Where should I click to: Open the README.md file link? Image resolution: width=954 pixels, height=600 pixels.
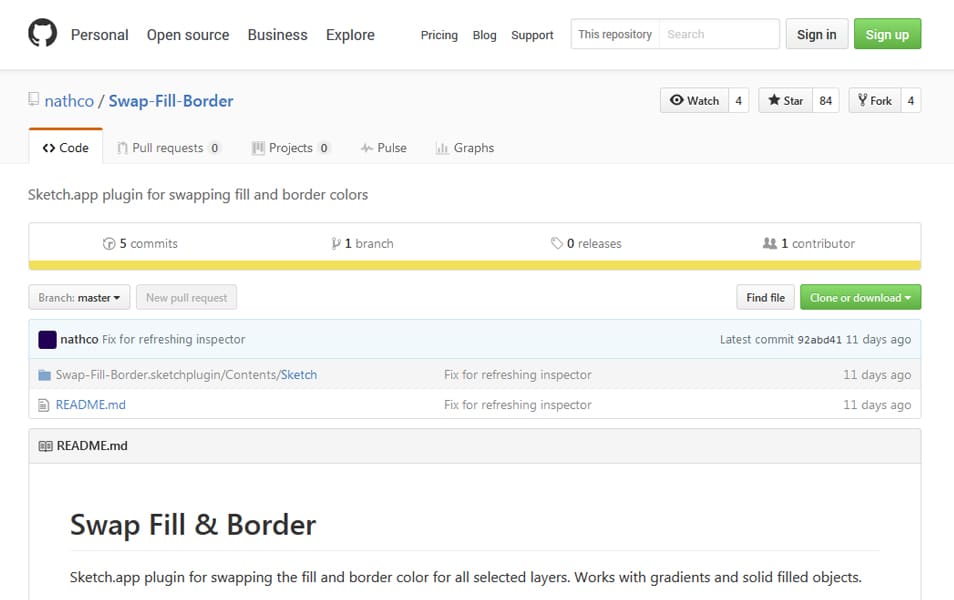click(x=91, y=405)
